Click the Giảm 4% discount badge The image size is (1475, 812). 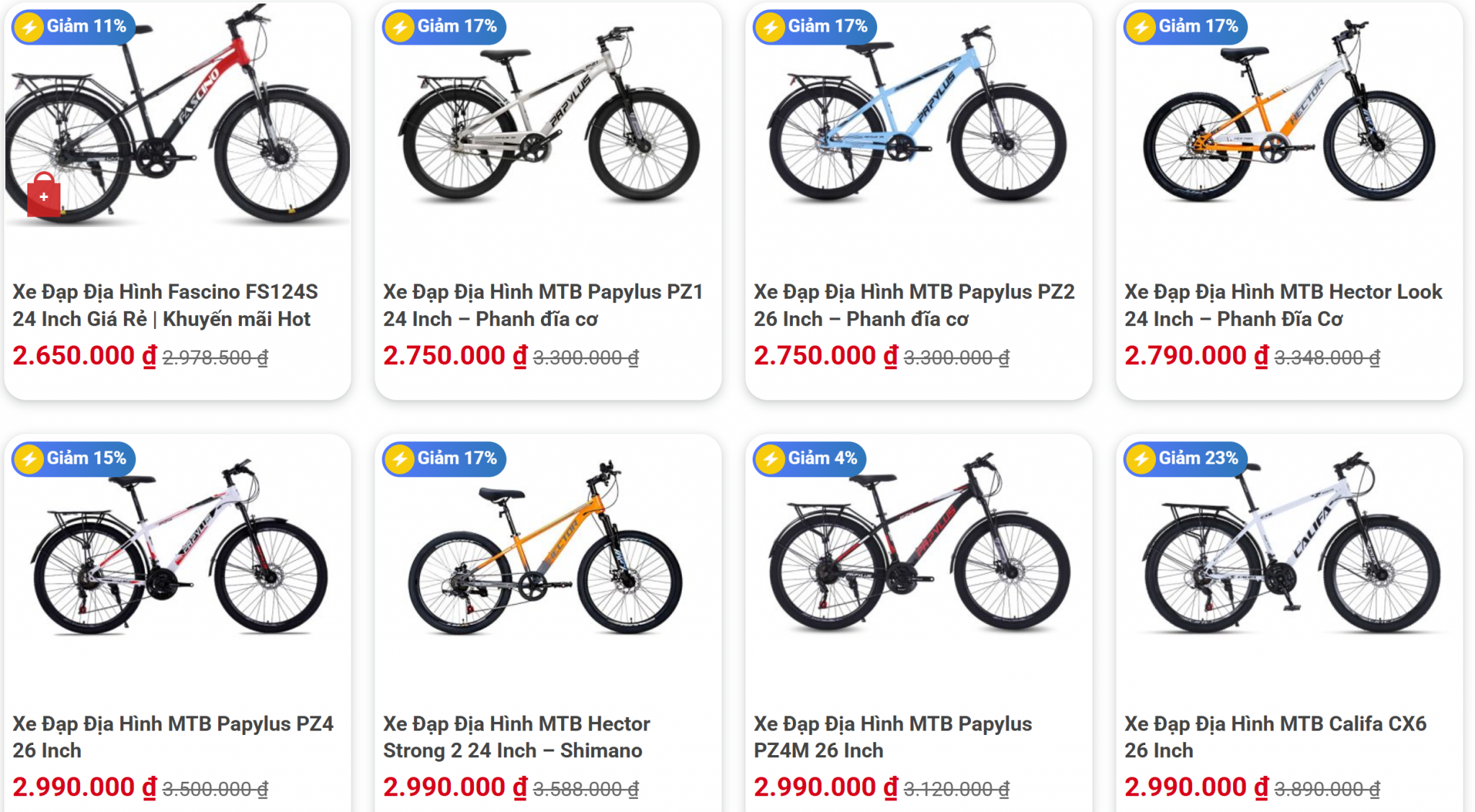click(x=810, y=459)
